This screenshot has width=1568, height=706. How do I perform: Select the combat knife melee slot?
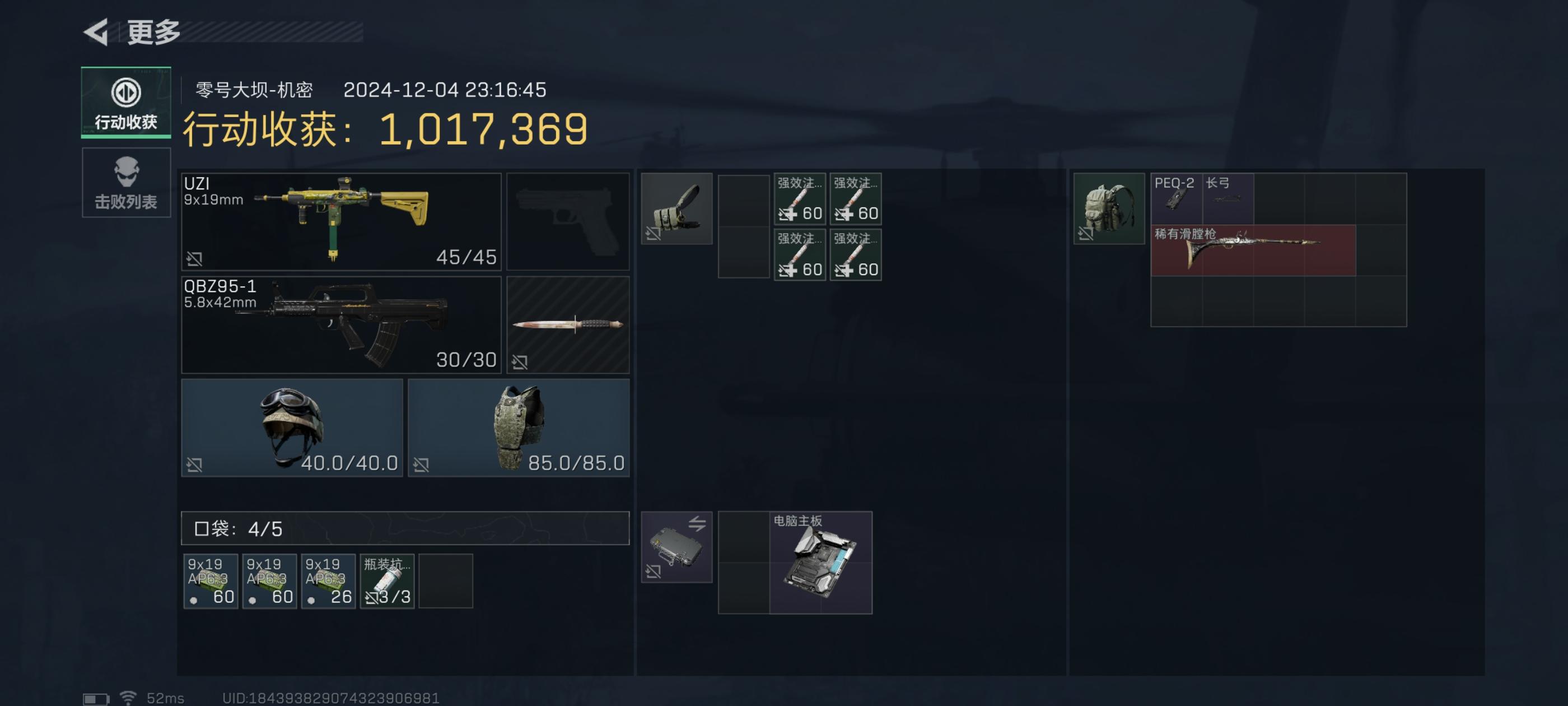click(x=568, y=324)
